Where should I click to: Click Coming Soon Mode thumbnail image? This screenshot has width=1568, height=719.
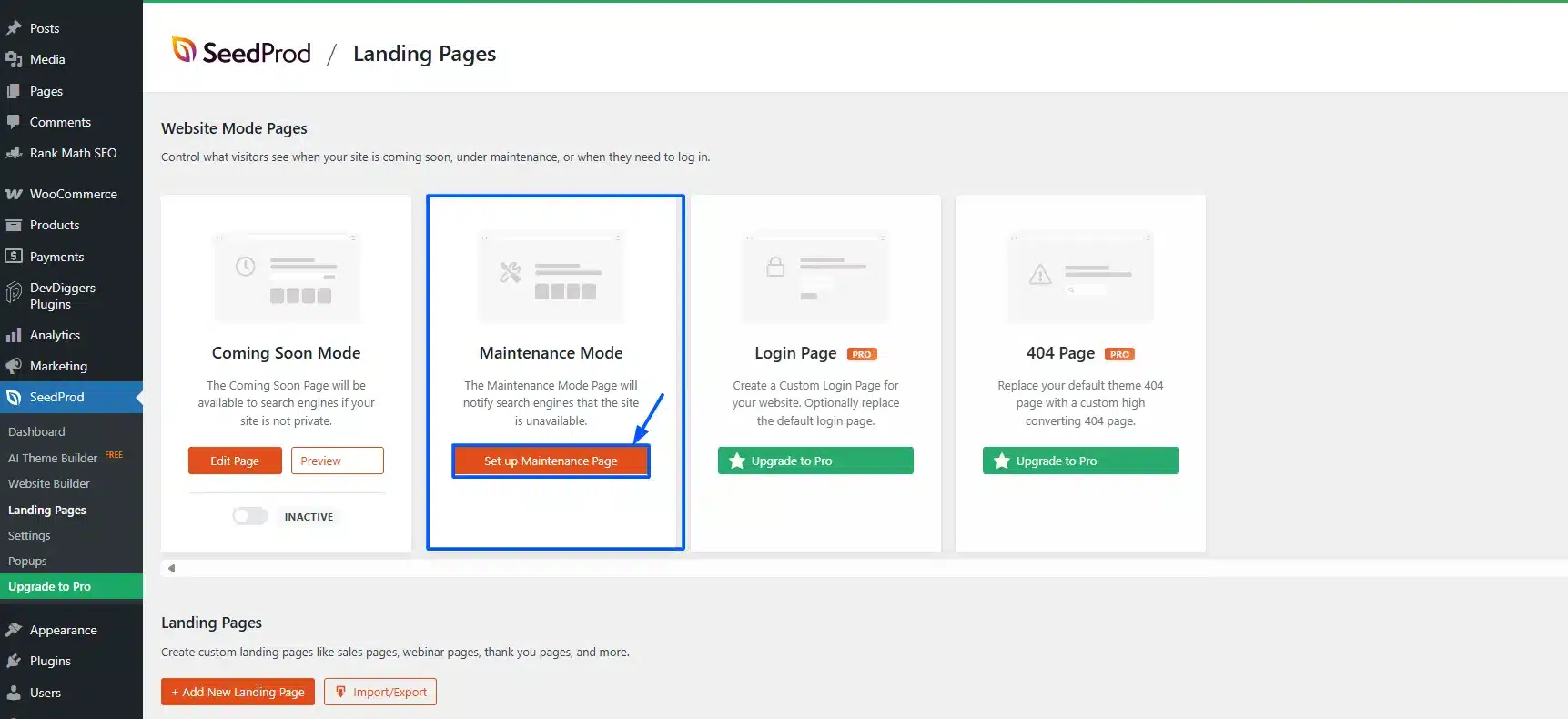tap(287, 277)
